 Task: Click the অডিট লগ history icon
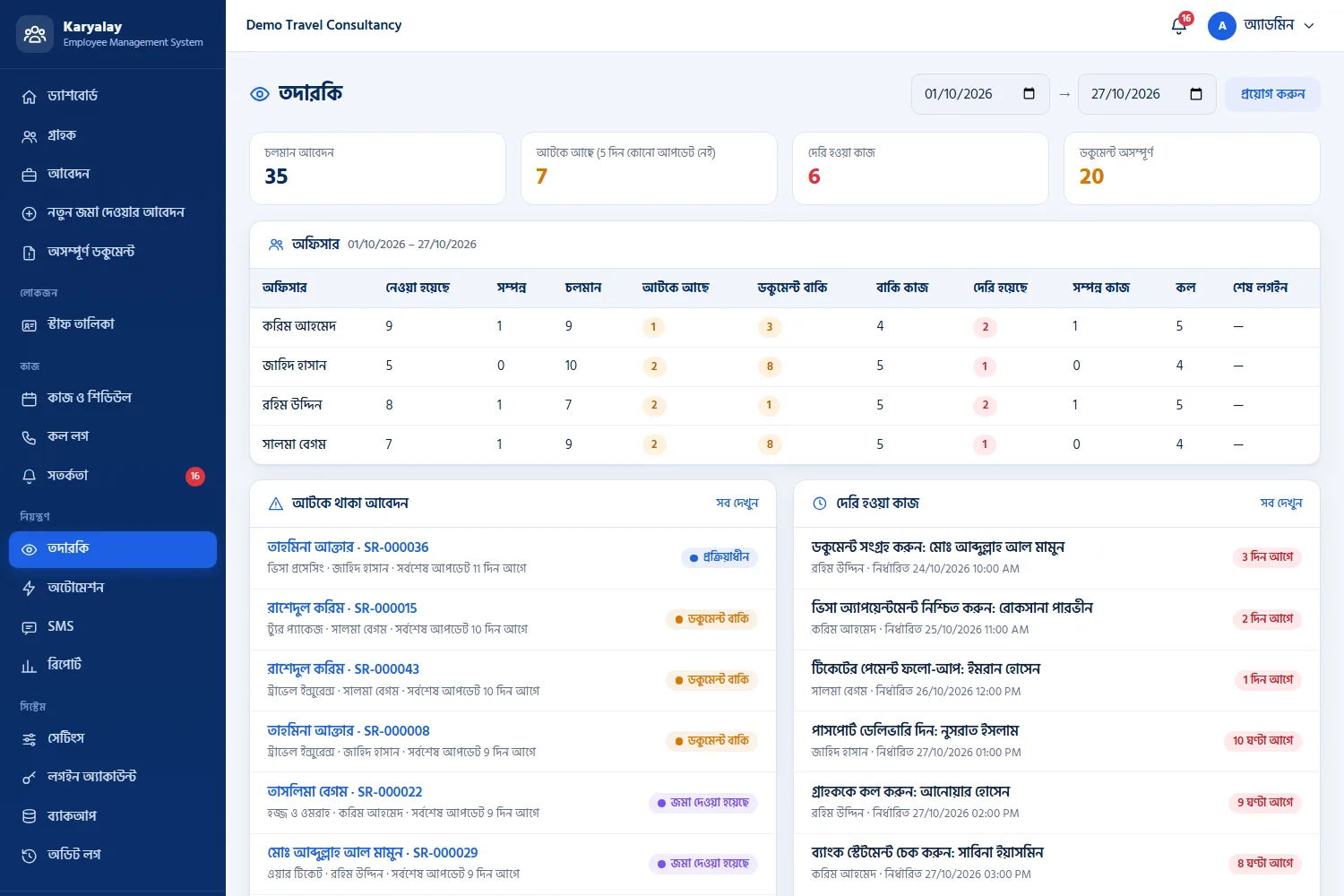pos(30,856)
